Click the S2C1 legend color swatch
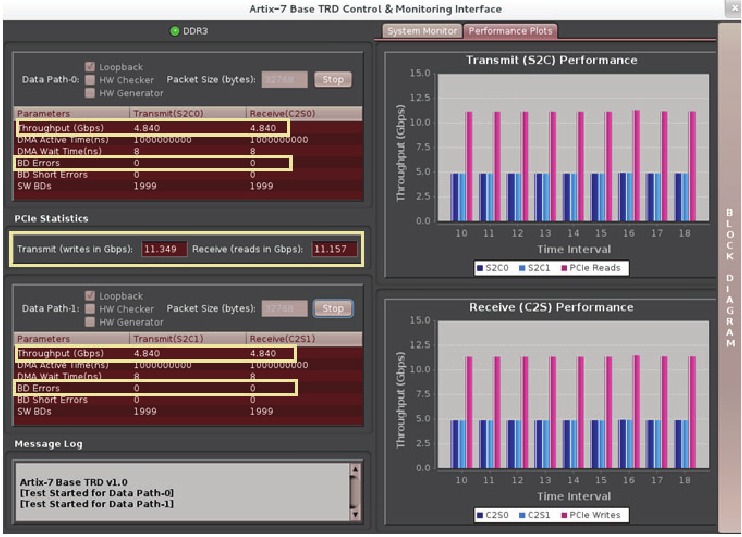Screen dimensions: 742x537 pos(522,268)
